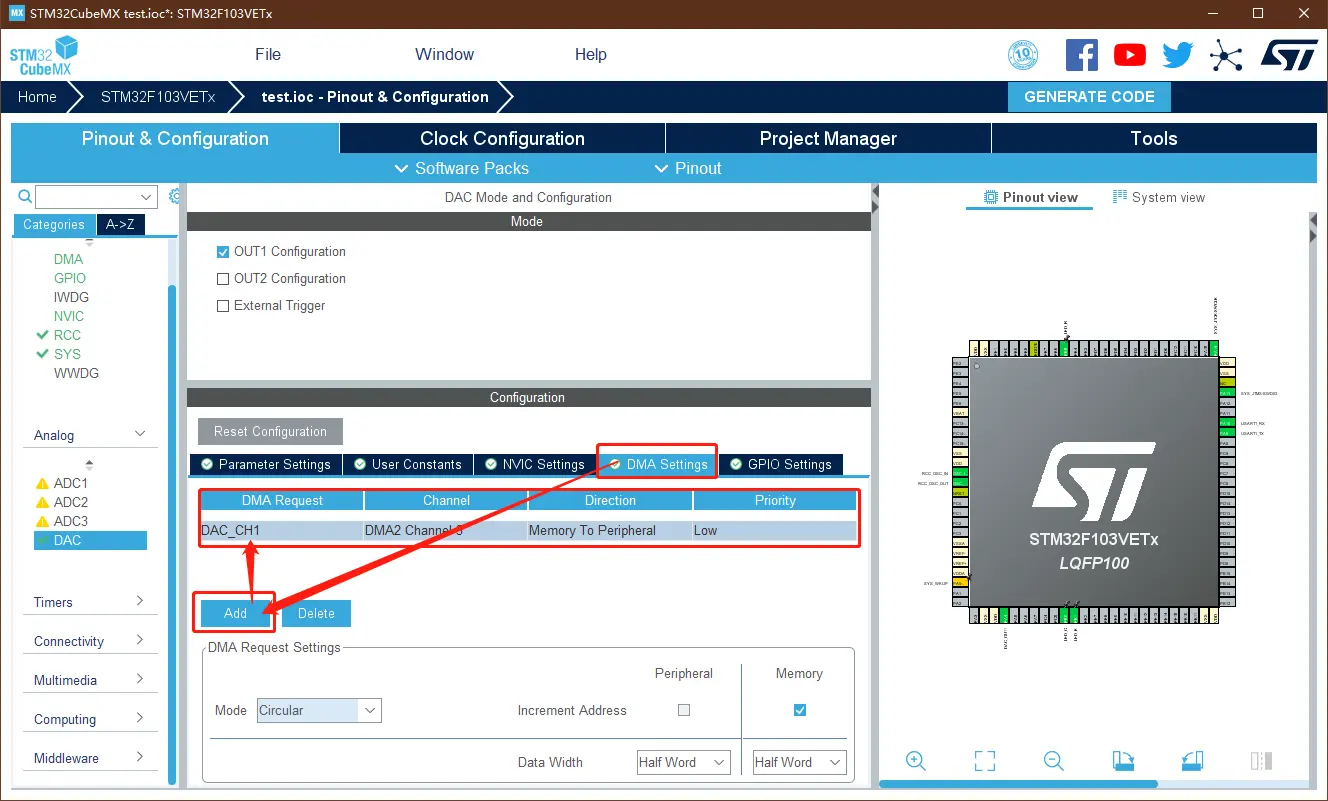This screenshot has height=801, width=1328.
Task: Open the File menu
Action: click(268, 54)
